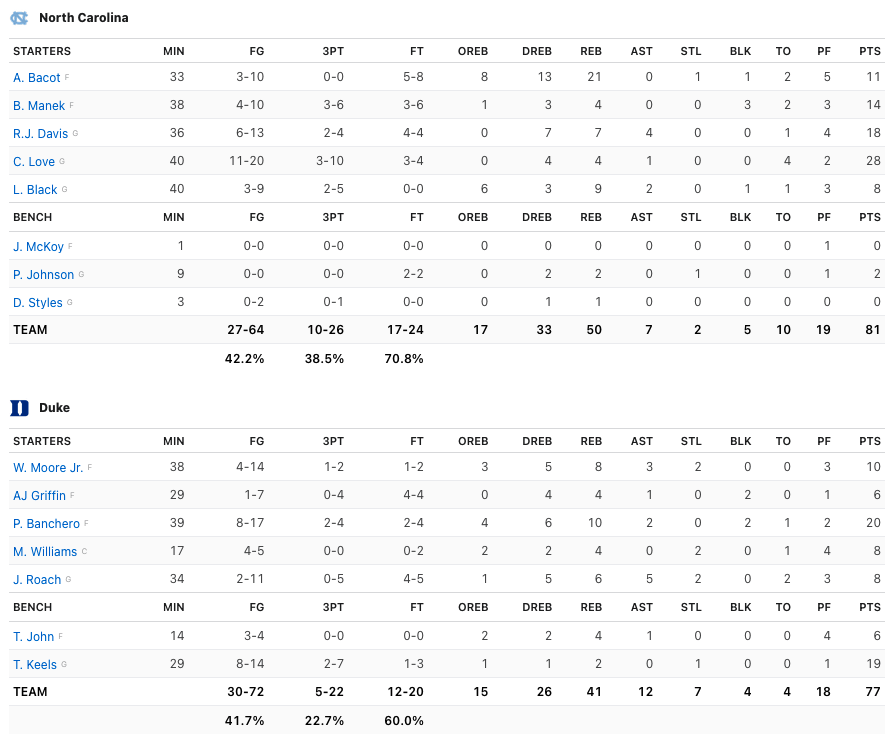894x742 pixels.
Task: Open P. Banchero player profile
Action: (x=46, y=524)
